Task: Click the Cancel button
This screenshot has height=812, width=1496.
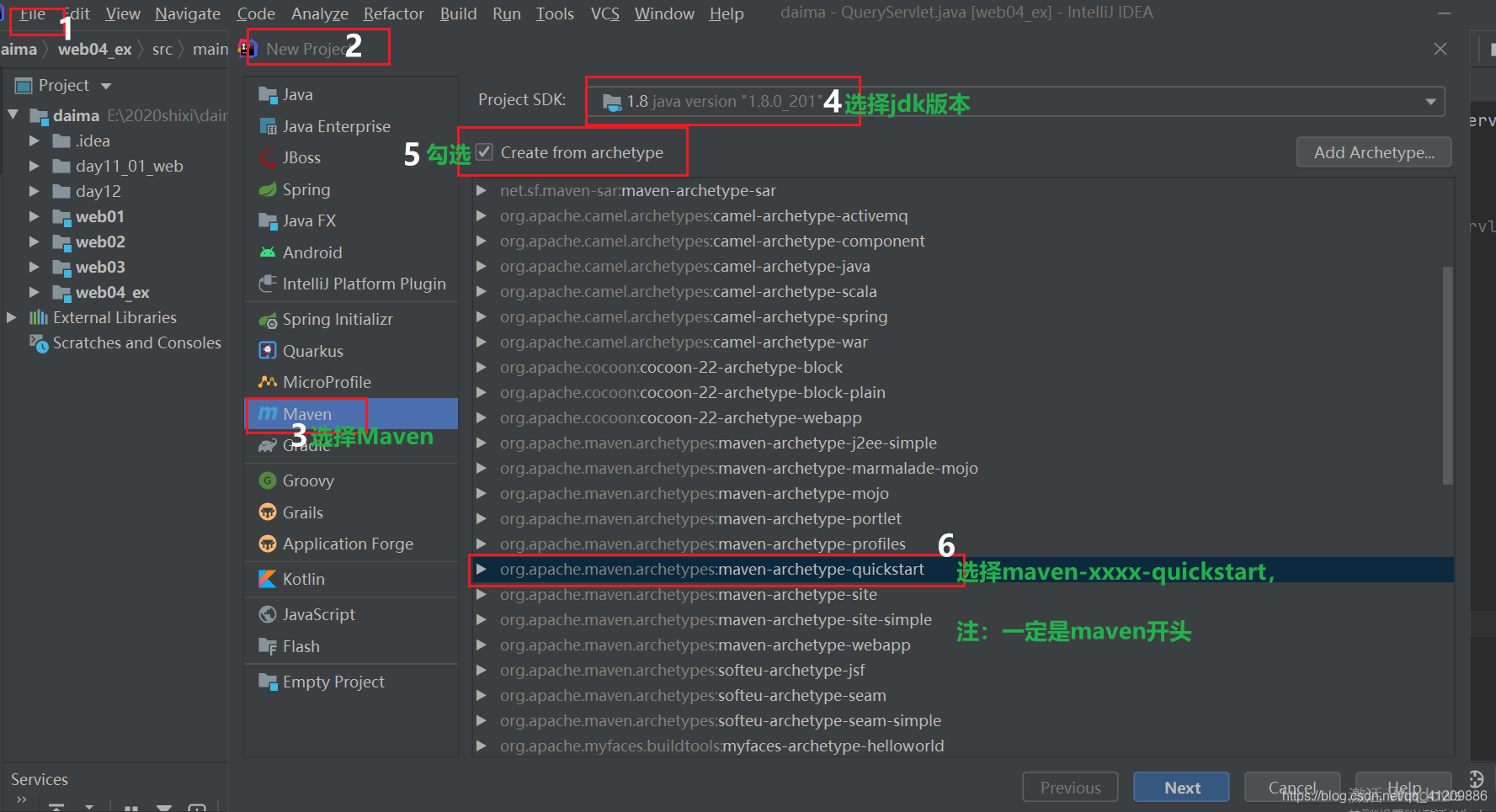Action: point(1292,788)
